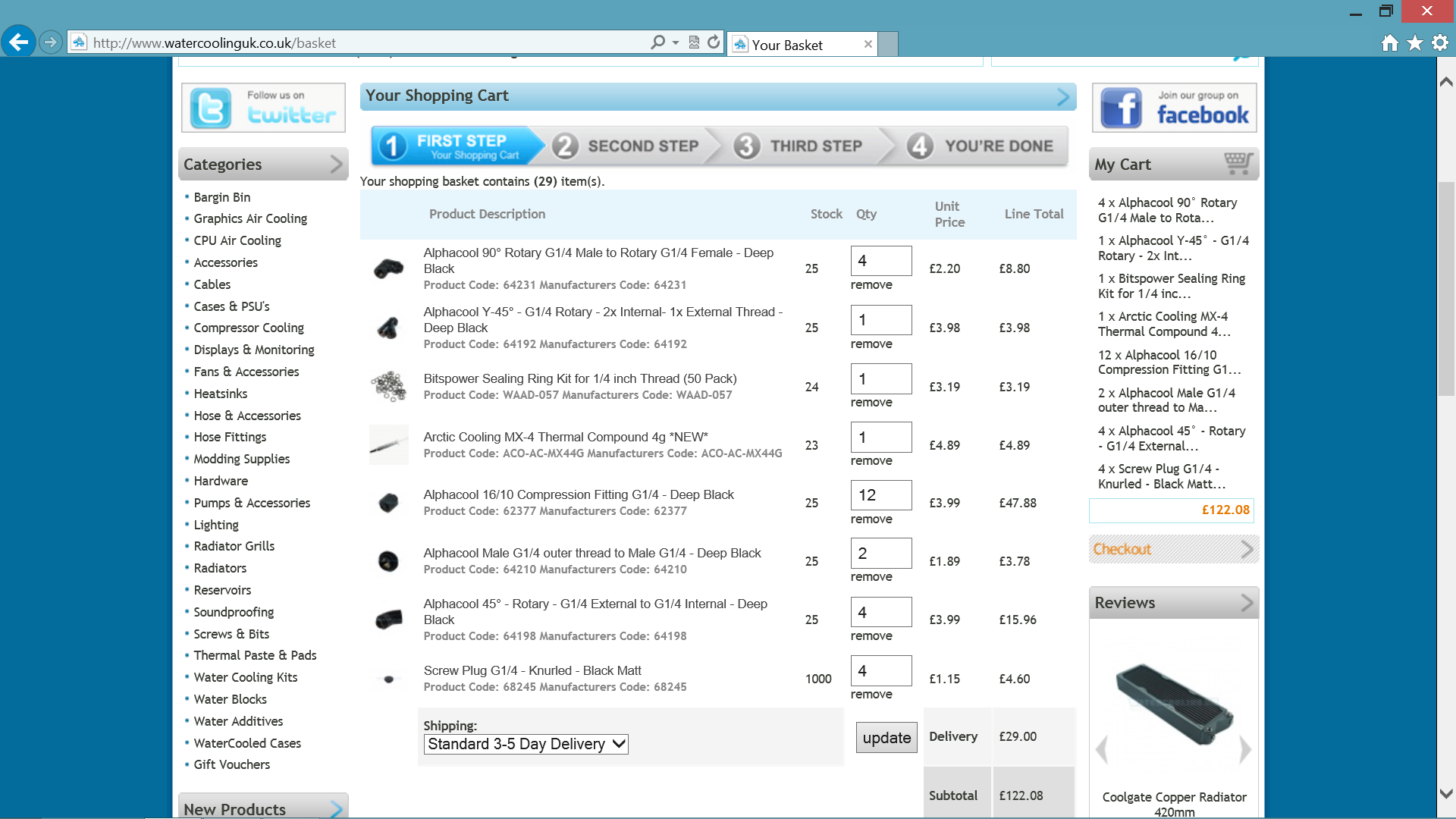Viewport: 1456px width, 819px height.
Task: Click the Alphacool 90° Rotary fitting thumbnail
Action: pos(389,268)
